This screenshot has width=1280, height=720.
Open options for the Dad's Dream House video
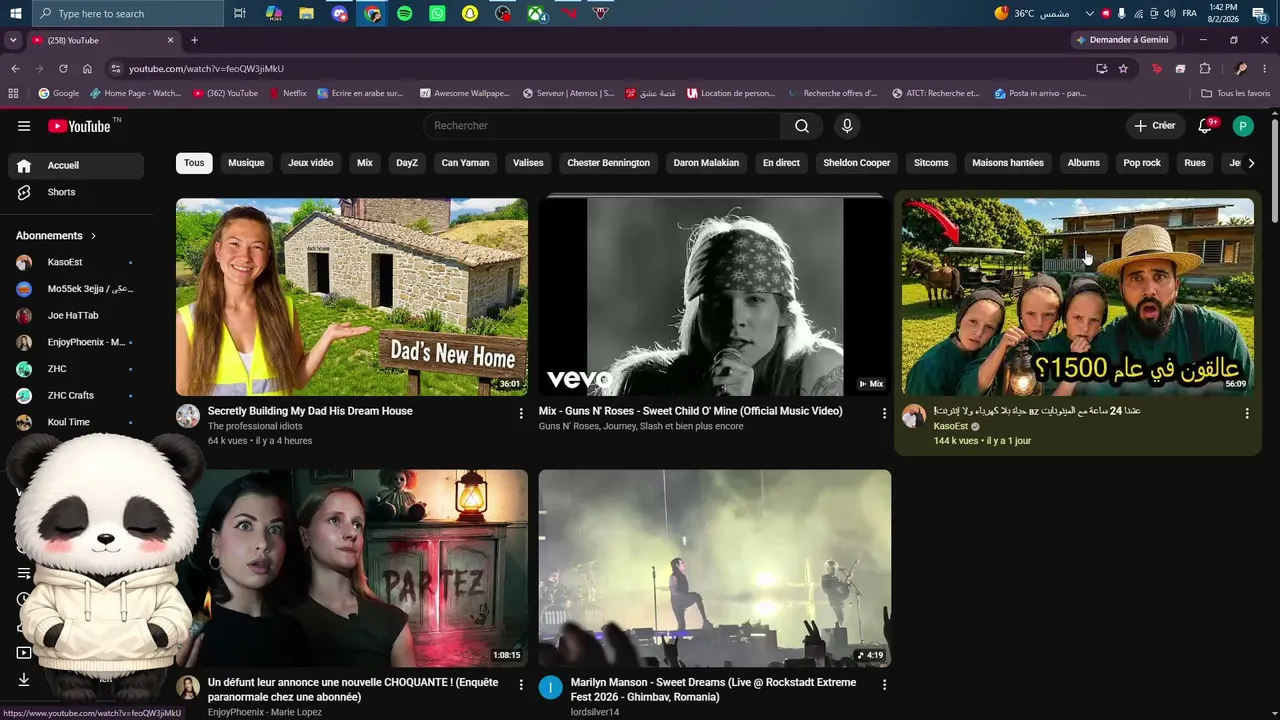(x=521, y=413)
